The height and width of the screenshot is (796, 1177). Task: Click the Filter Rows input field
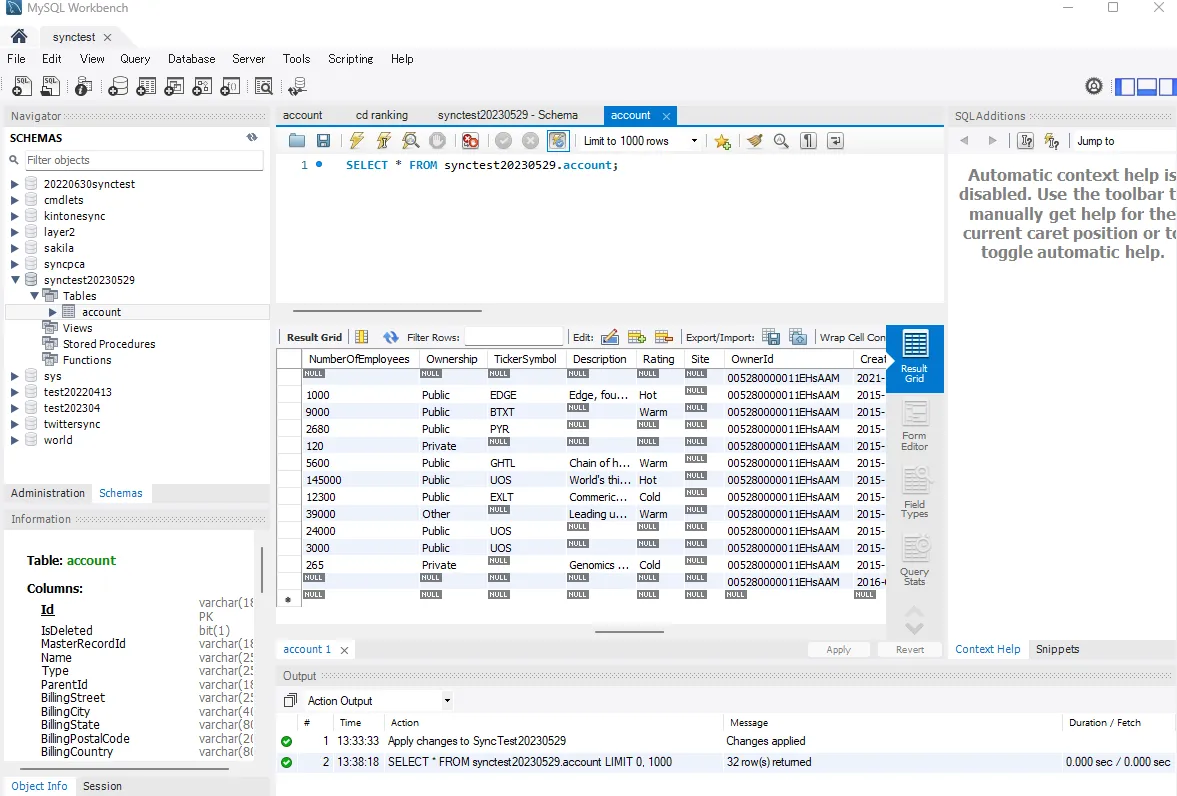click(513, 336)
